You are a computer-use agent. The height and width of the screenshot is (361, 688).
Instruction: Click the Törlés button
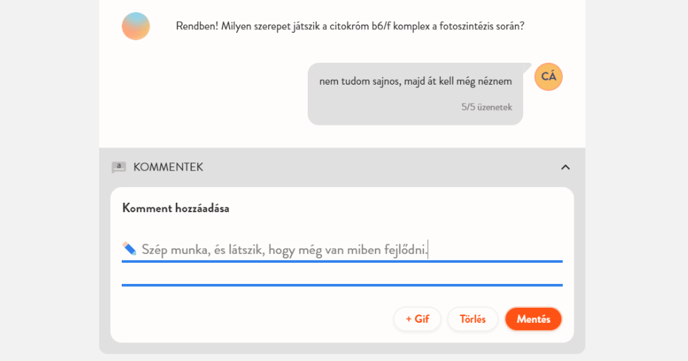[473, 319]
